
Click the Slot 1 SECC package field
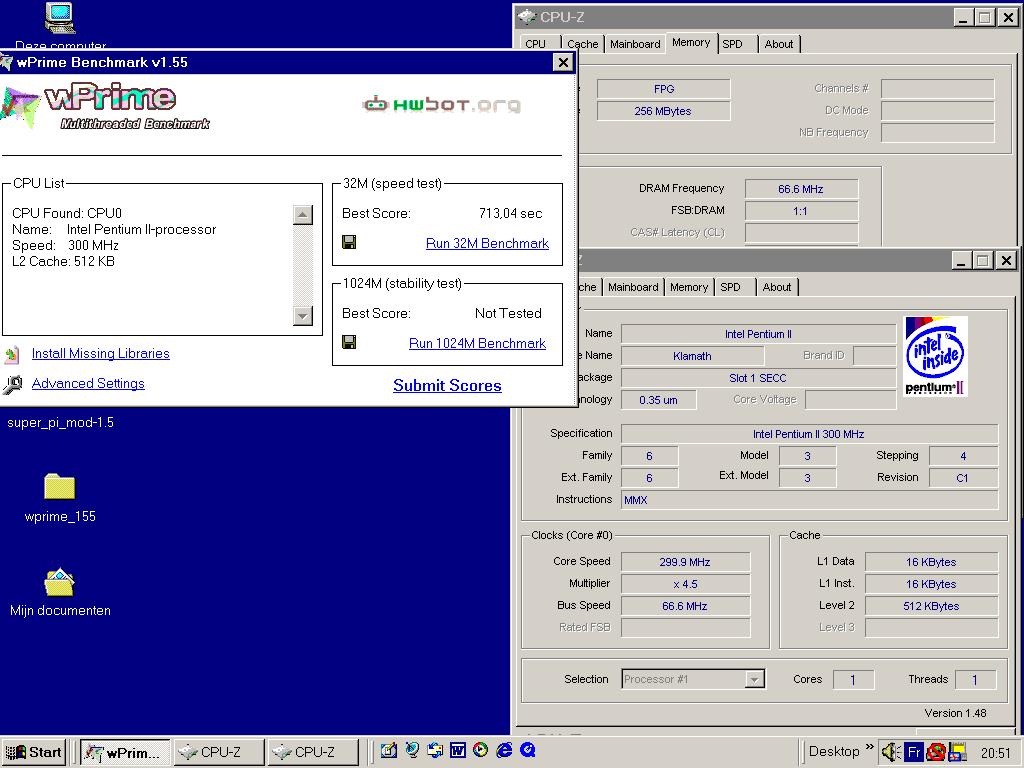pyautogui.click(x=758, y=378)
